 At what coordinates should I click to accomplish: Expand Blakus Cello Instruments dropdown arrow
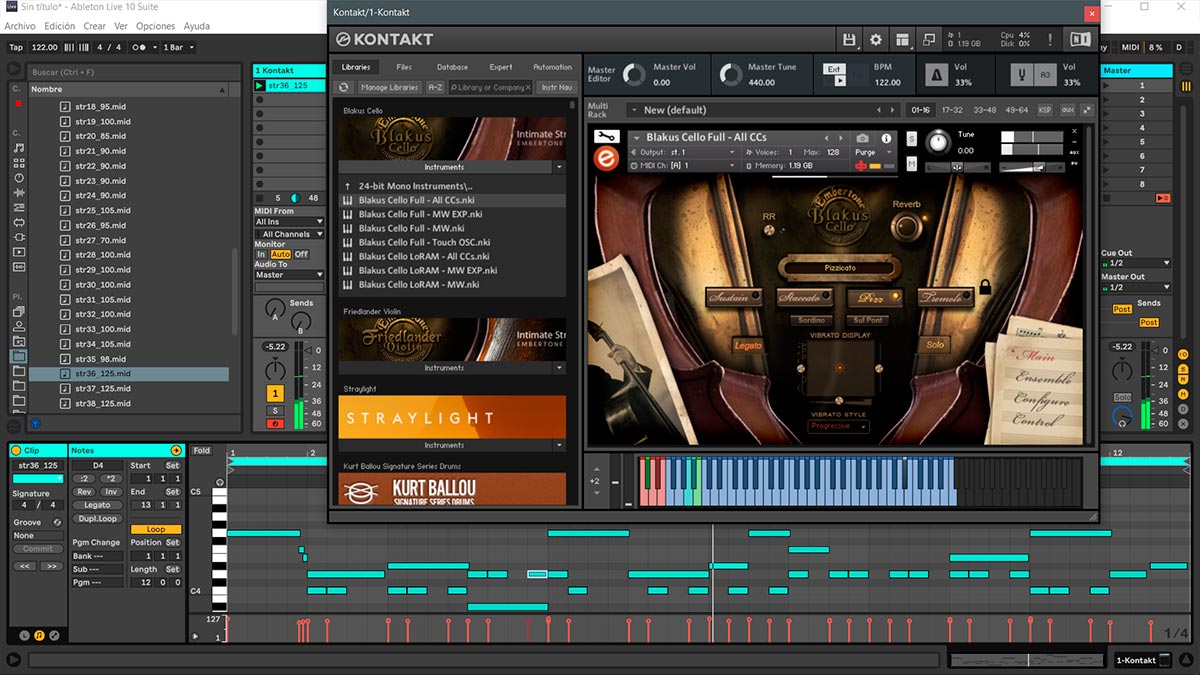[559, 167]
